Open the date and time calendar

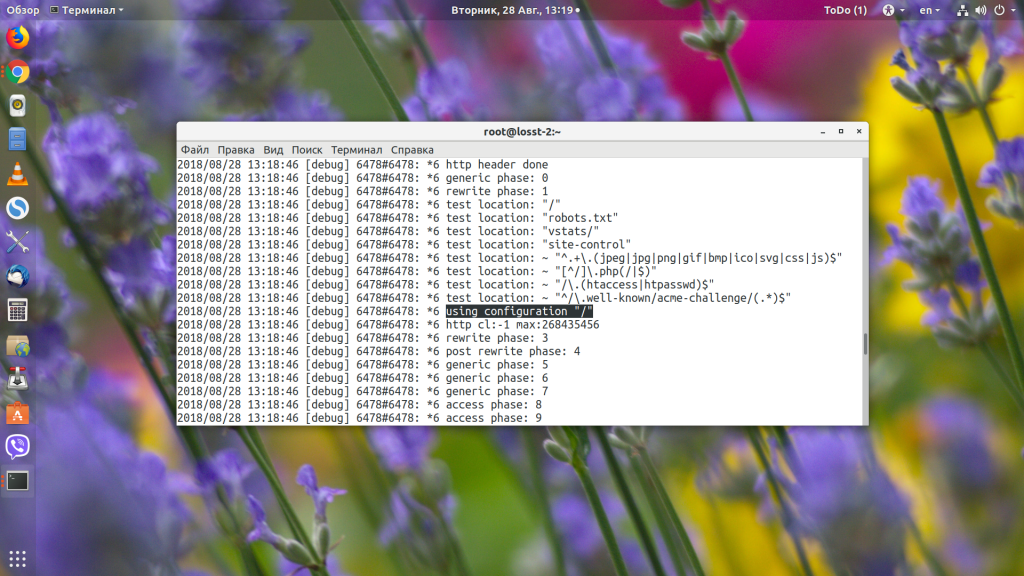(511, 10)
